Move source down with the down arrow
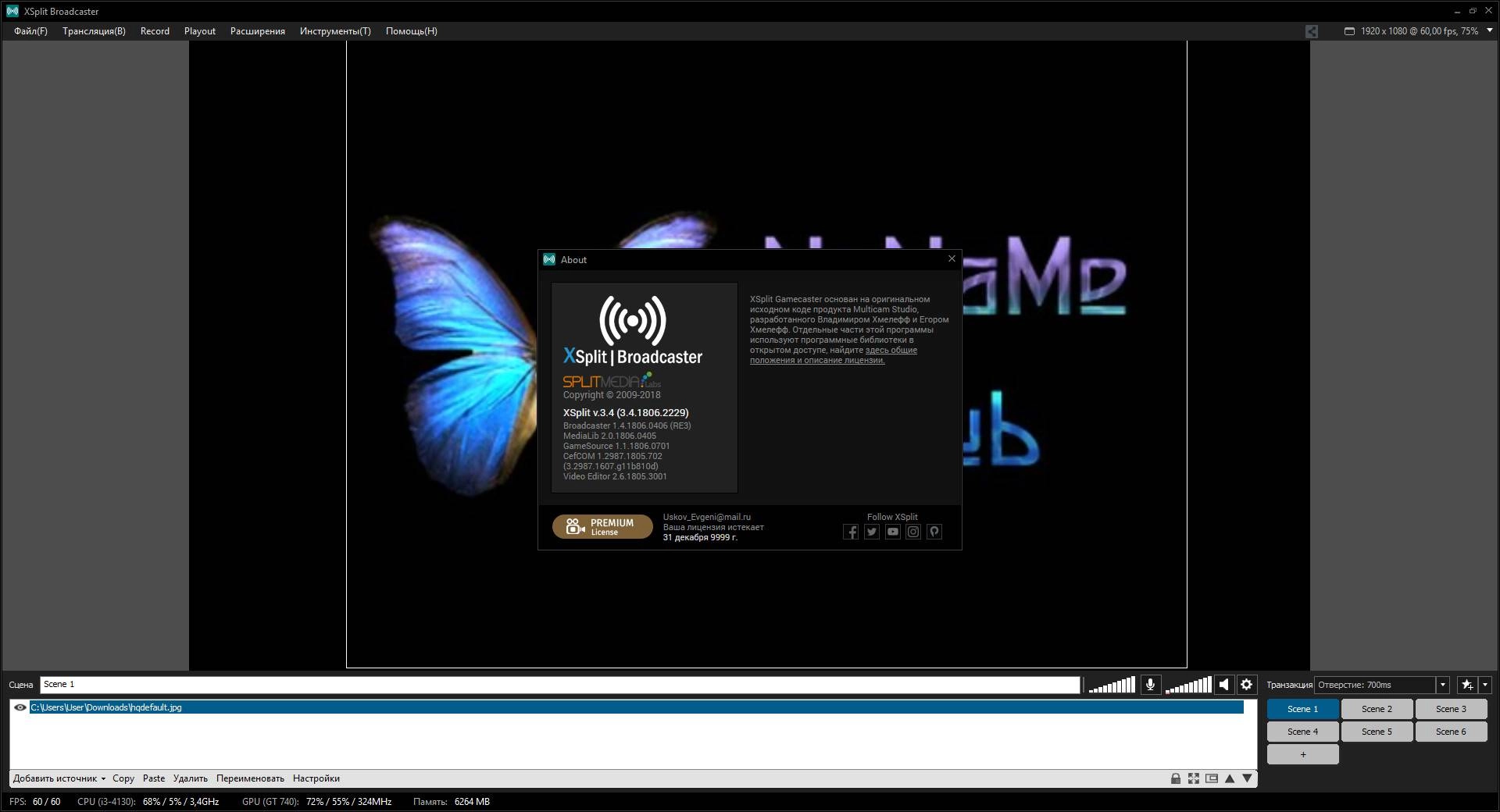 1247,778
